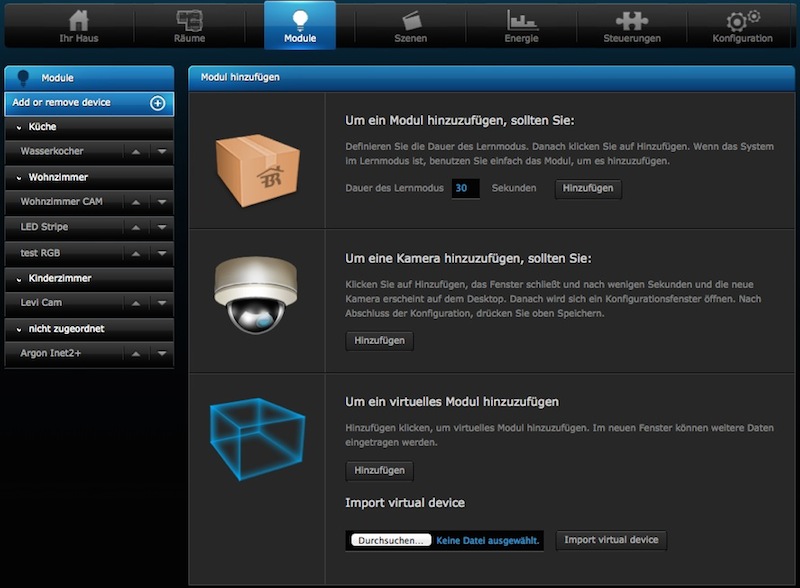Viewport: 800px width, 588px height.
Task: Move Wasserkocher up with the arrow
Action: [136, 152]
